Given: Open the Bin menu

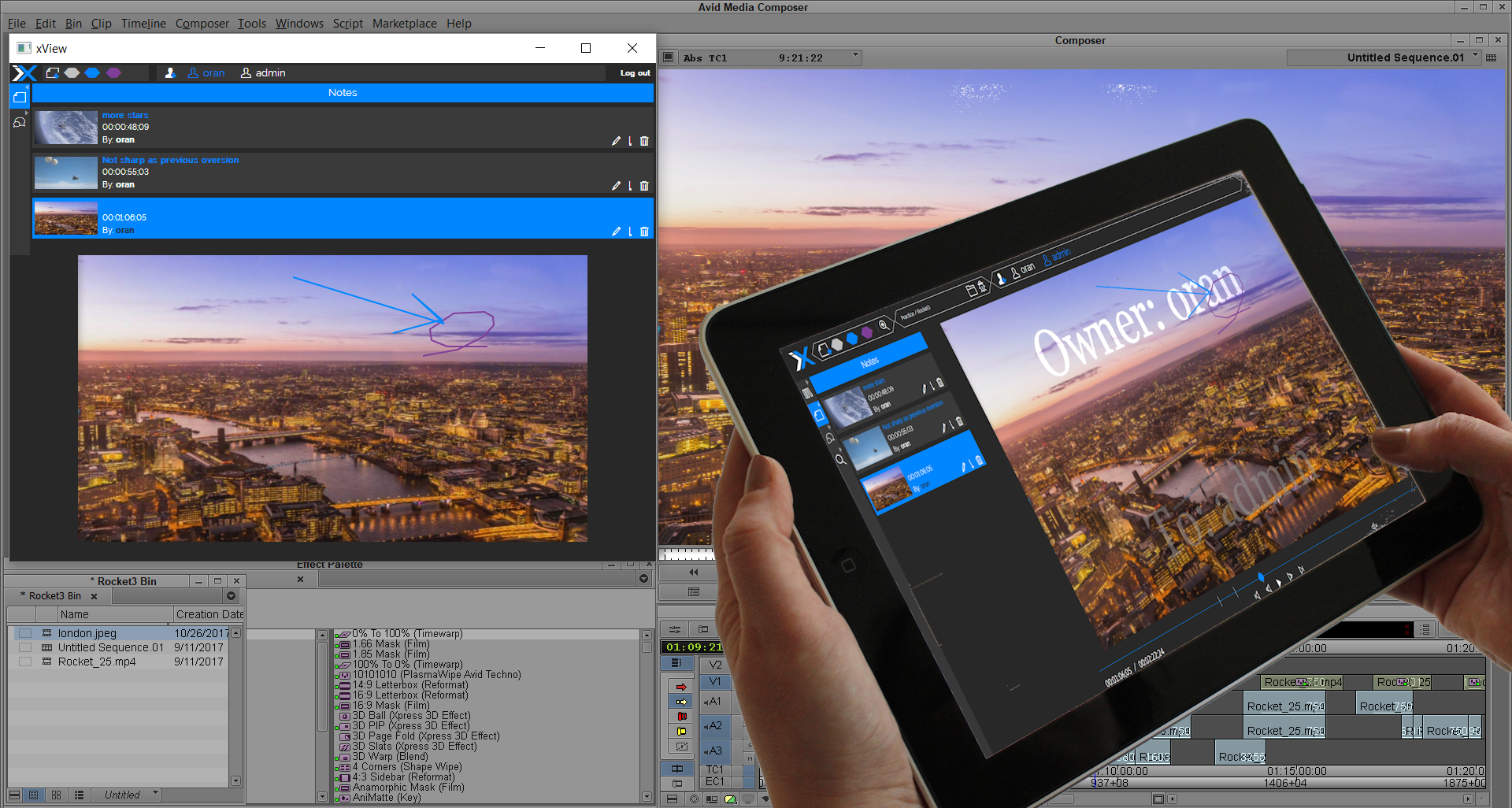Looking at the screenshot, I should (x=73, y=24).
